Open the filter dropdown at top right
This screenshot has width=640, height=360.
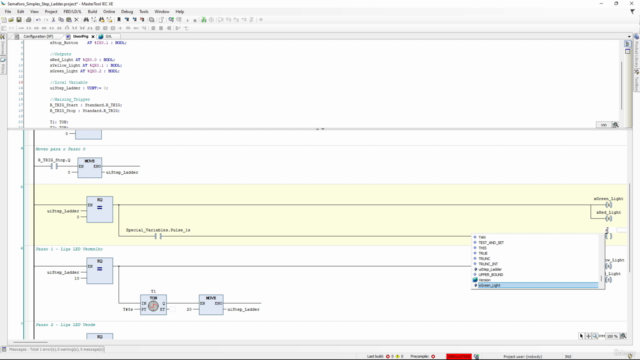(x=632, y=11)
